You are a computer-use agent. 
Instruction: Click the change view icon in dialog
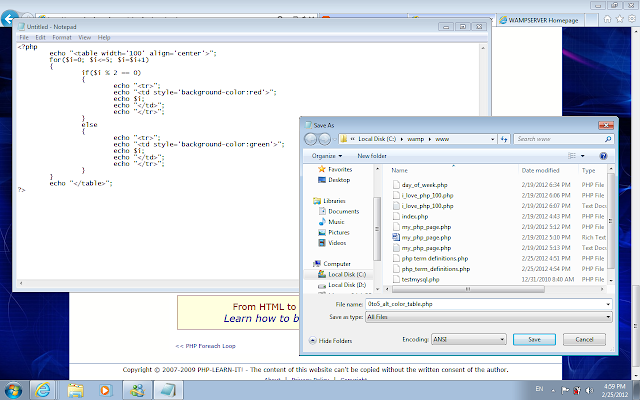click(x=572, y=156)
